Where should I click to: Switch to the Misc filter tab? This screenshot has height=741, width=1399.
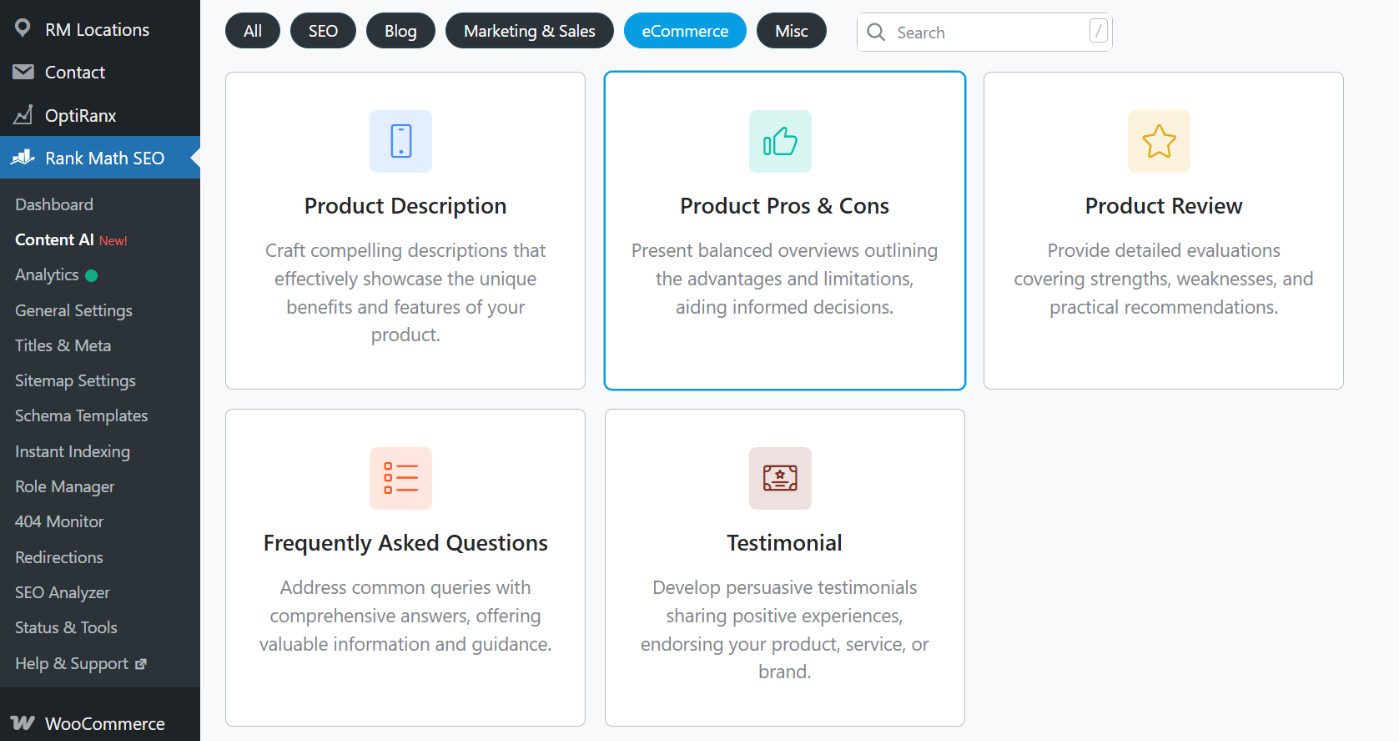coord(791,30)
